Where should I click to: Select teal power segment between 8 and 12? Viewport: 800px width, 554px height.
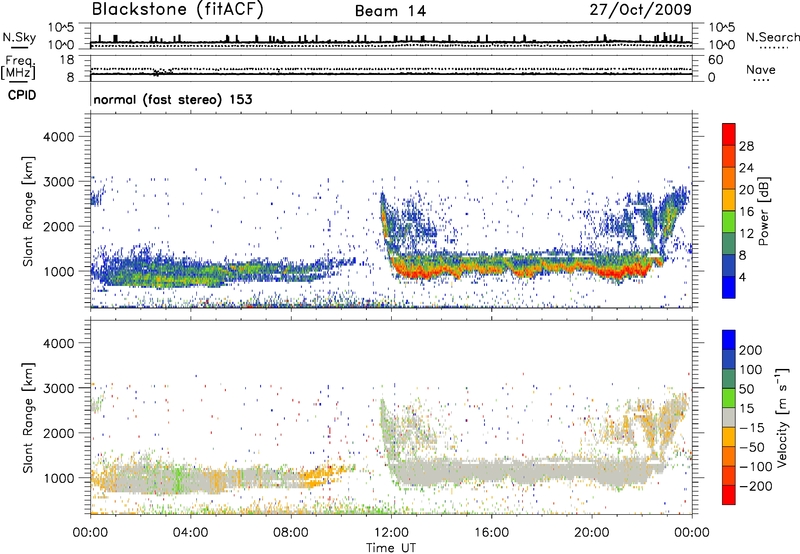pyautogui.click(x=729, y=243)
